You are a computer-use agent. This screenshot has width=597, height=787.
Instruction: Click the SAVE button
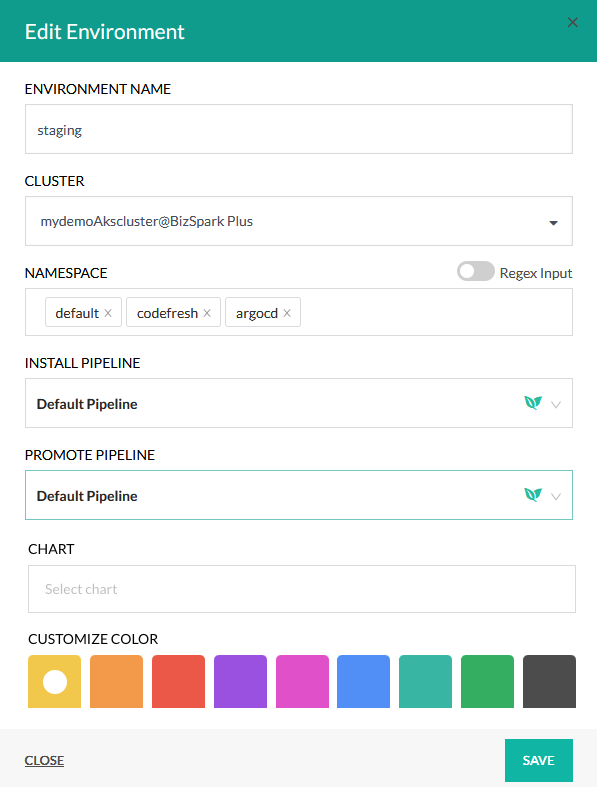[539, 760]
